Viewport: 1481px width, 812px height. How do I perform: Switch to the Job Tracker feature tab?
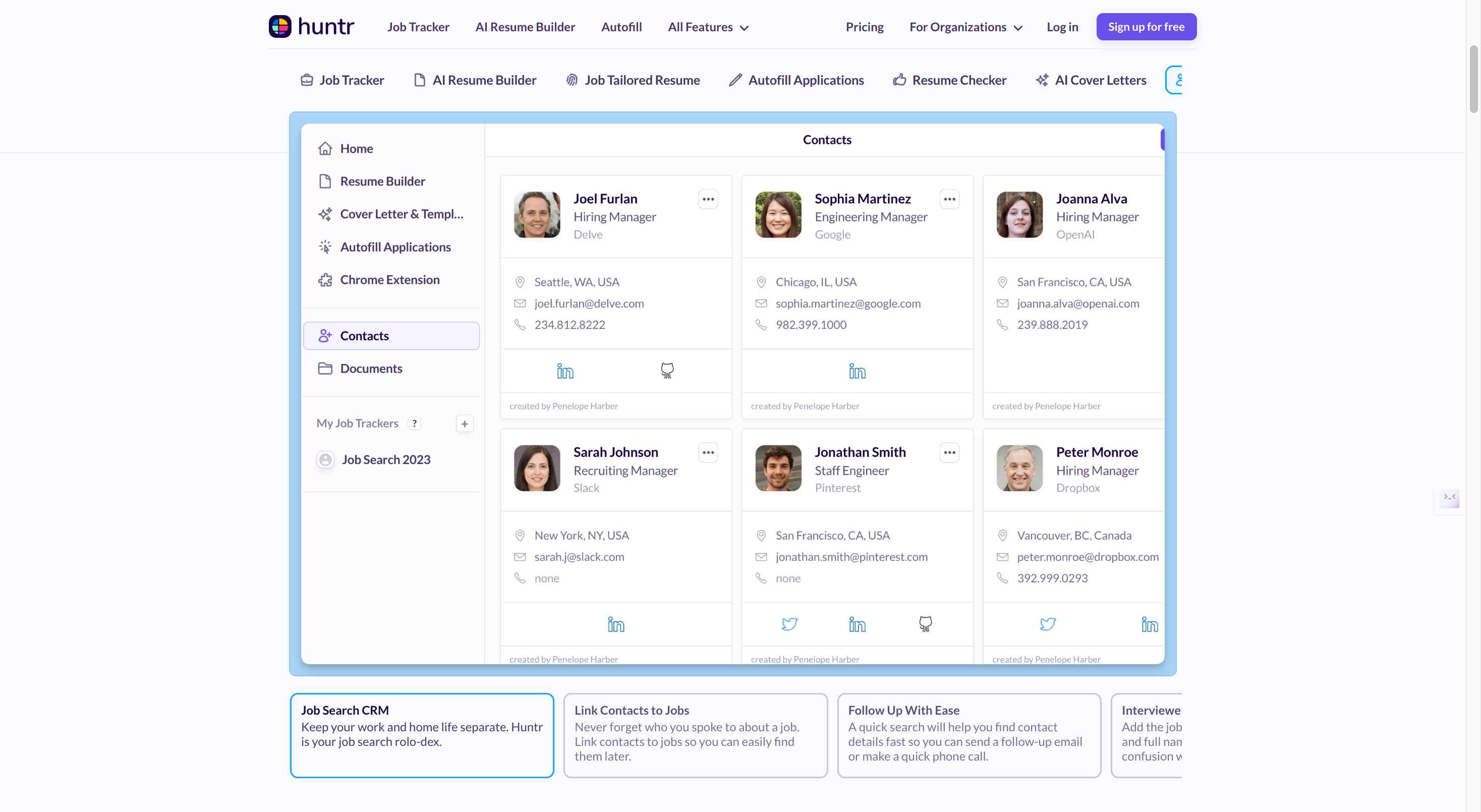pyautogui.click(x=342, y=80)
